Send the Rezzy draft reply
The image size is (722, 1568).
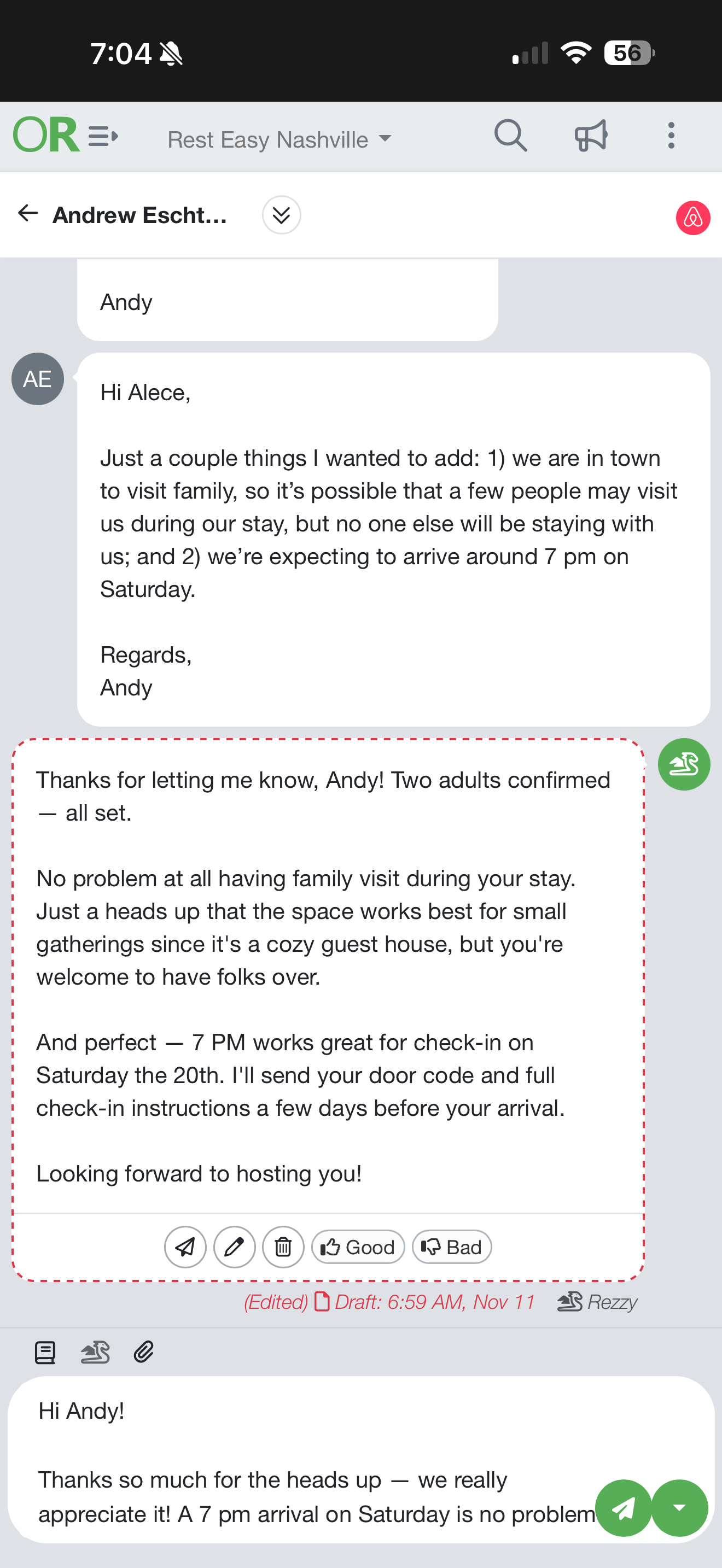pyautogui.click(x=185, y=1247)
